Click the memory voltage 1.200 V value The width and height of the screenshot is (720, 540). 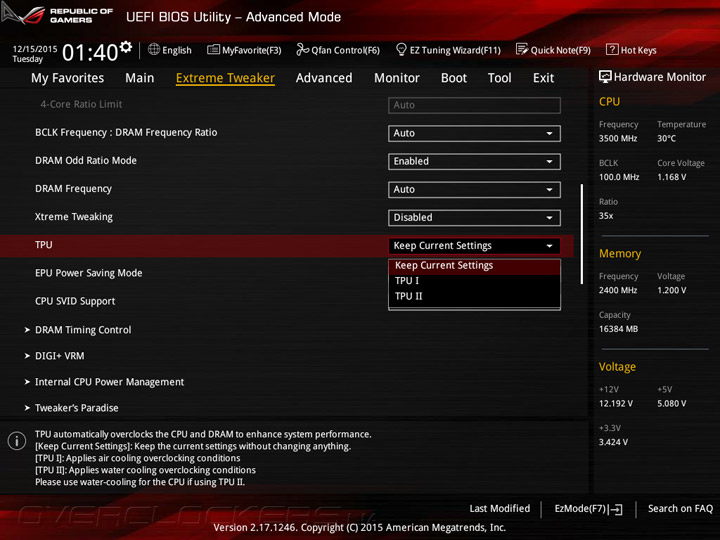click(x=671, y=291)
